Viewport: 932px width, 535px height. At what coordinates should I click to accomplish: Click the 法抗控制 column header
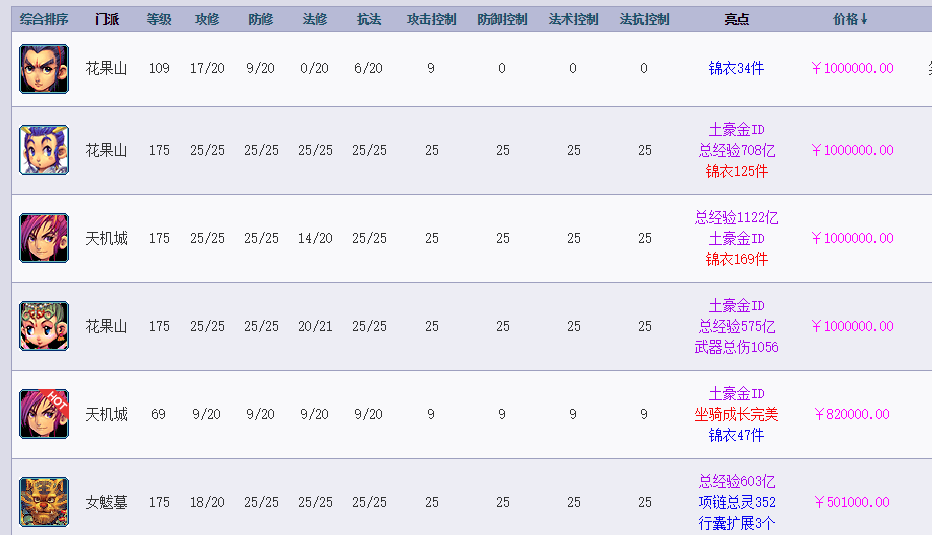click(645, 19)
